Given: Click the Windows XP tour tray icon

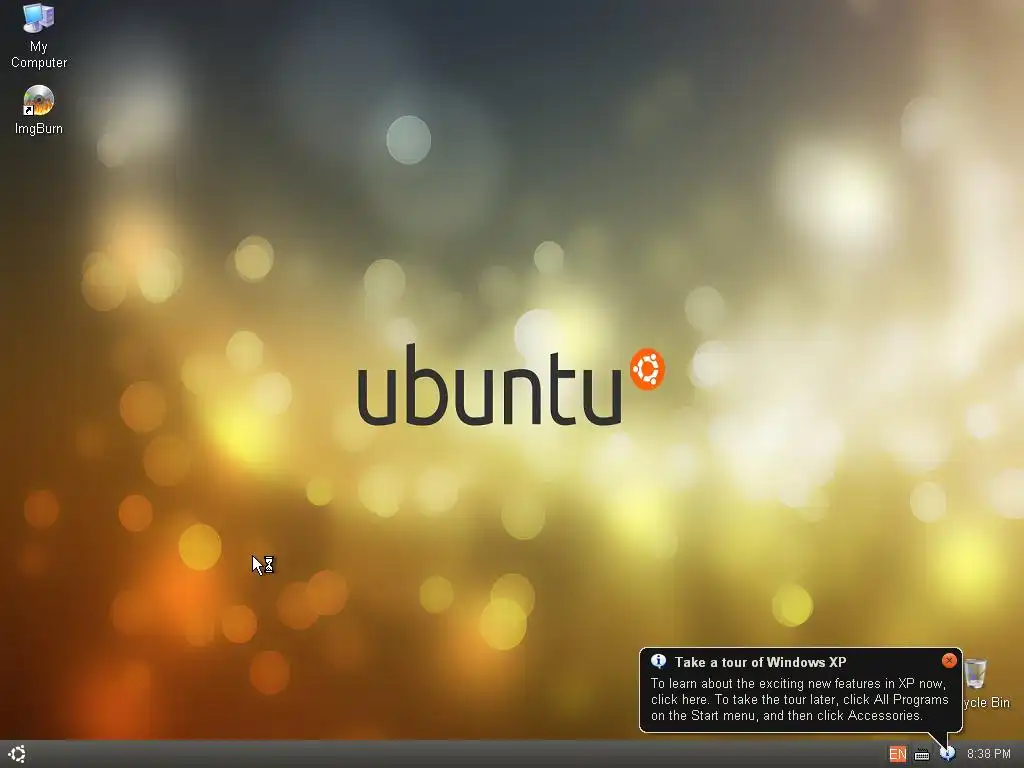Looking at the screenshot, I should point(948,754).
